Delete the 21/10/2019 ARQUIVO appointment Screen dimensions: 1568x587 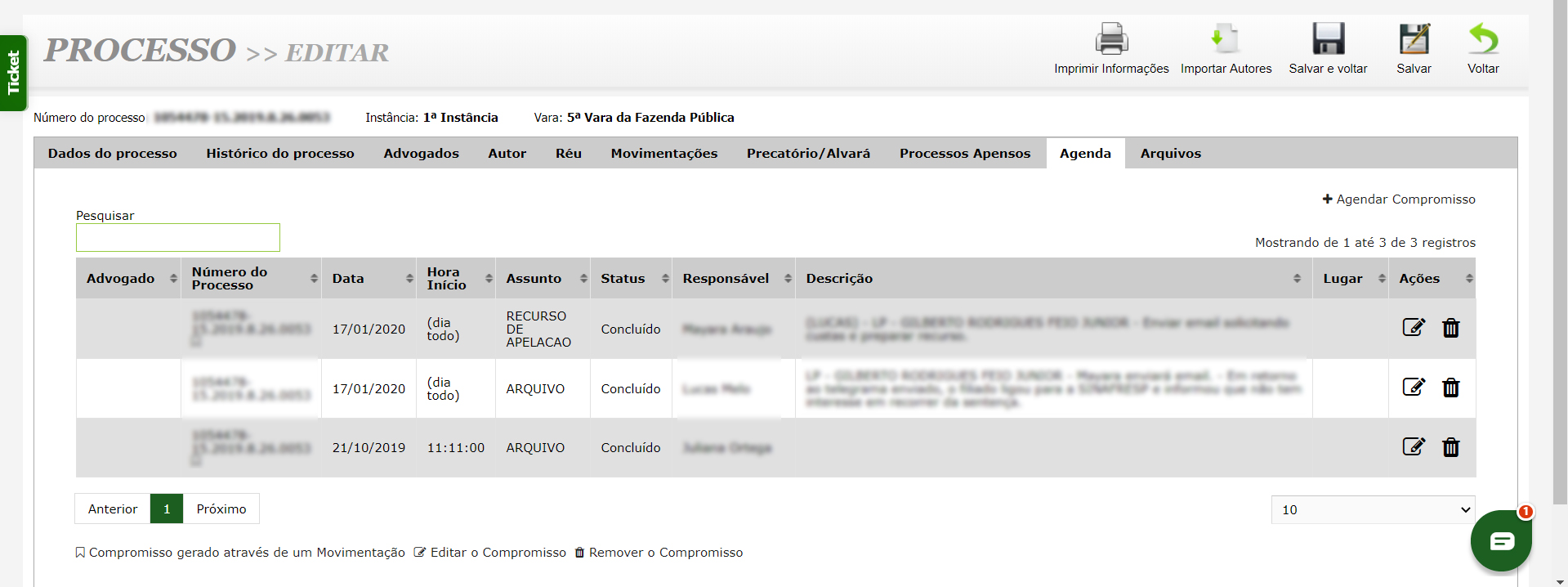click(1450, 447)
